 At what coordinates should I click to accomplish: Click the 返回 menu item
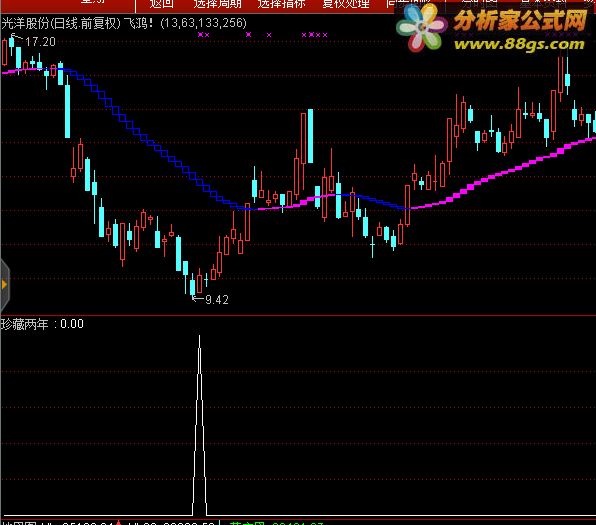[162, 4]
